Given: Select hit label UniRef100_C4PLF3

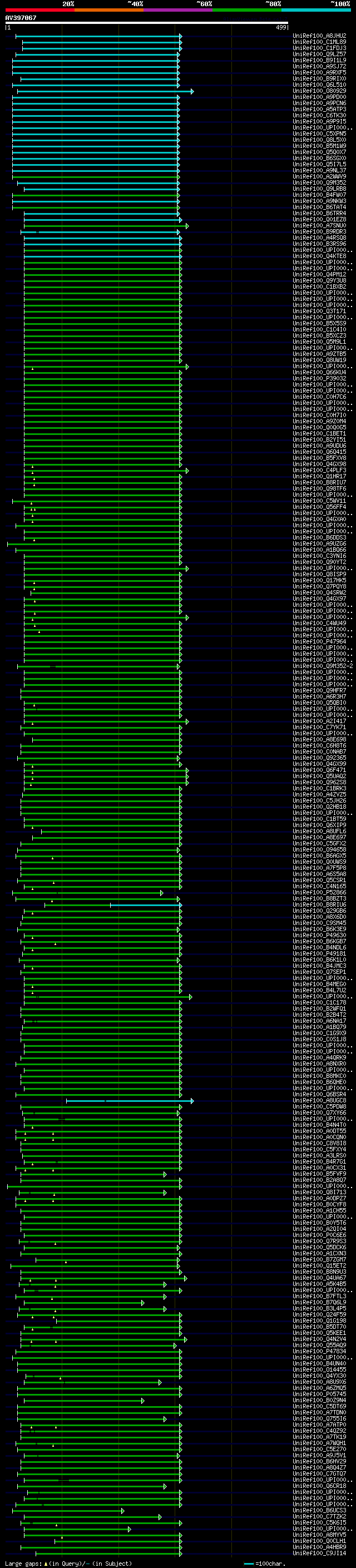Looking at the screenshot, I should (319, 470).
